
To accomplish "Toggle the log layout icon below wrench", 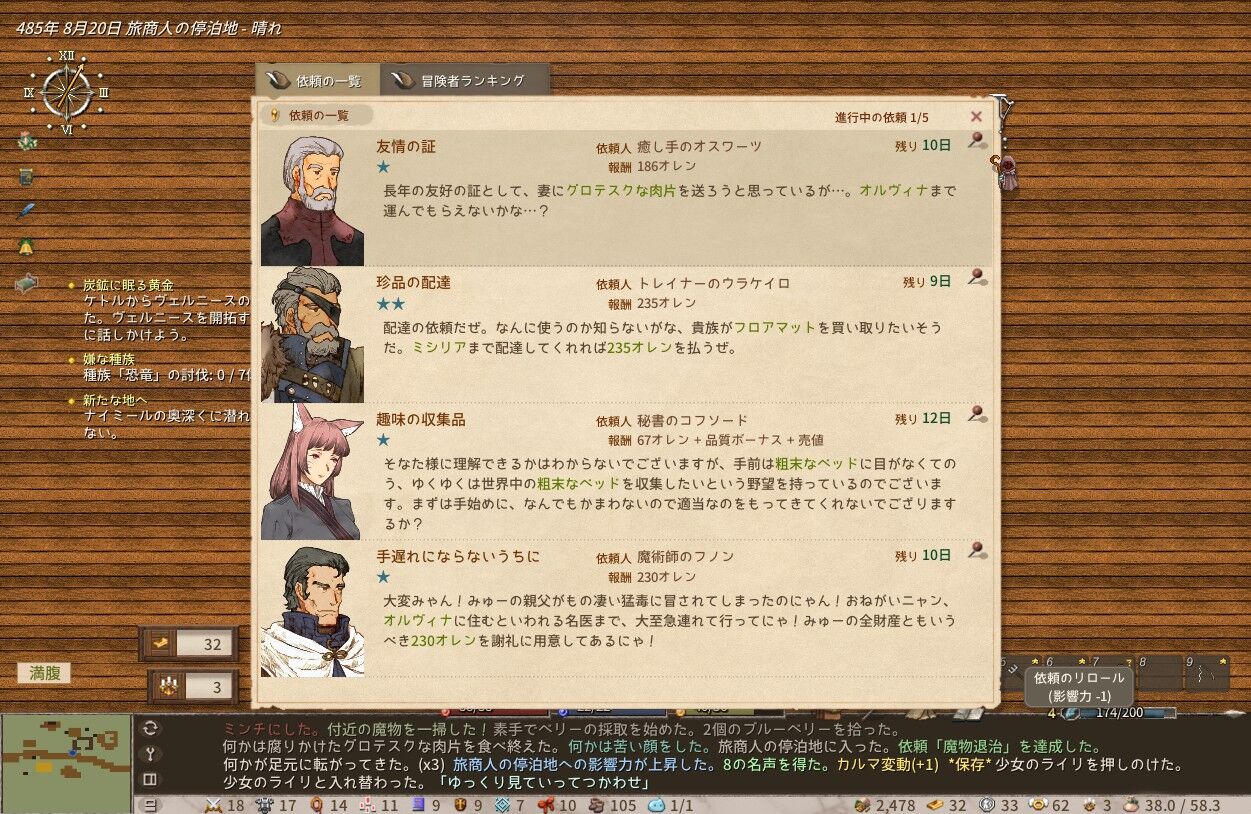I will pyautogui.click(x=151, y=778).
